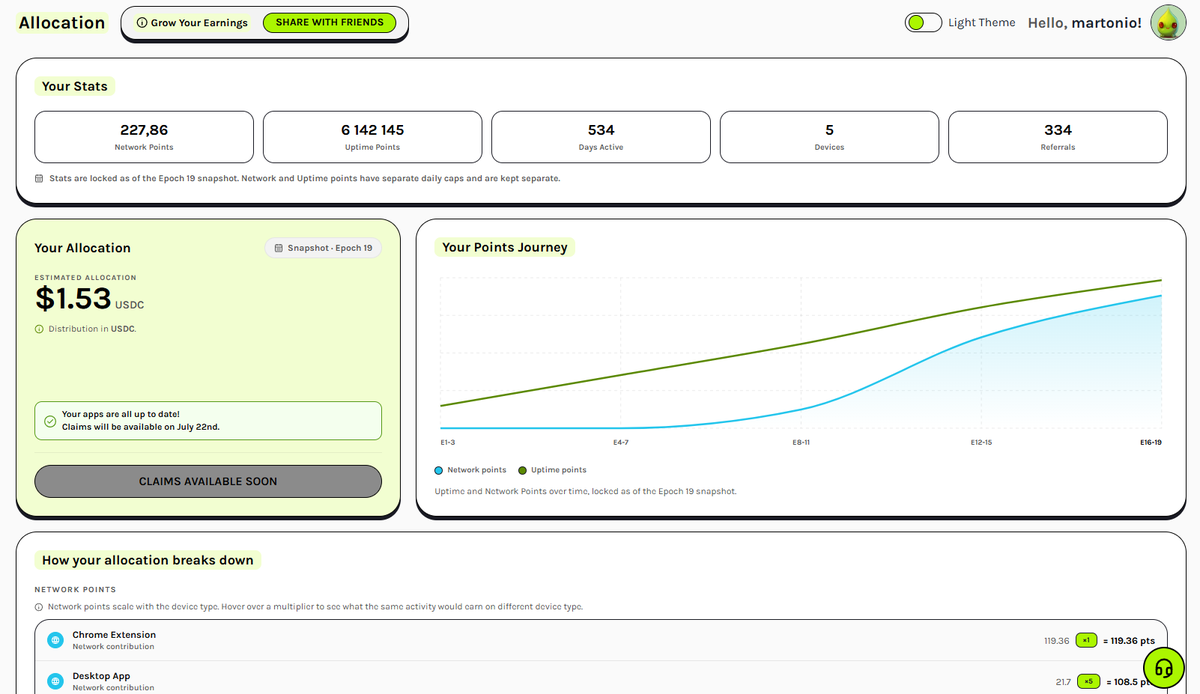Click the Chrome Extension globe icon
This screenshot has height=694, width=1200.
(x=55, y=640)
